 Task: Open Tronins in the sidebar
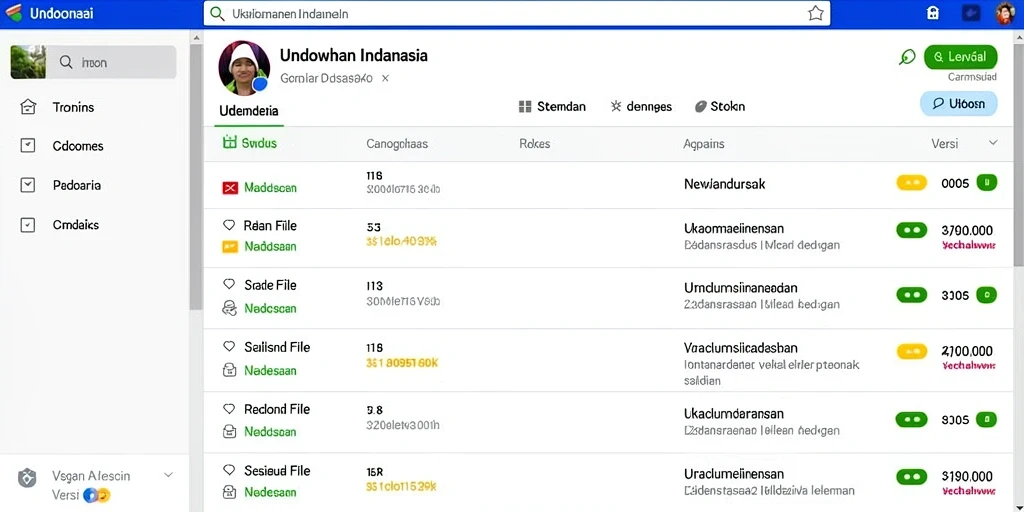click(73, 107)
